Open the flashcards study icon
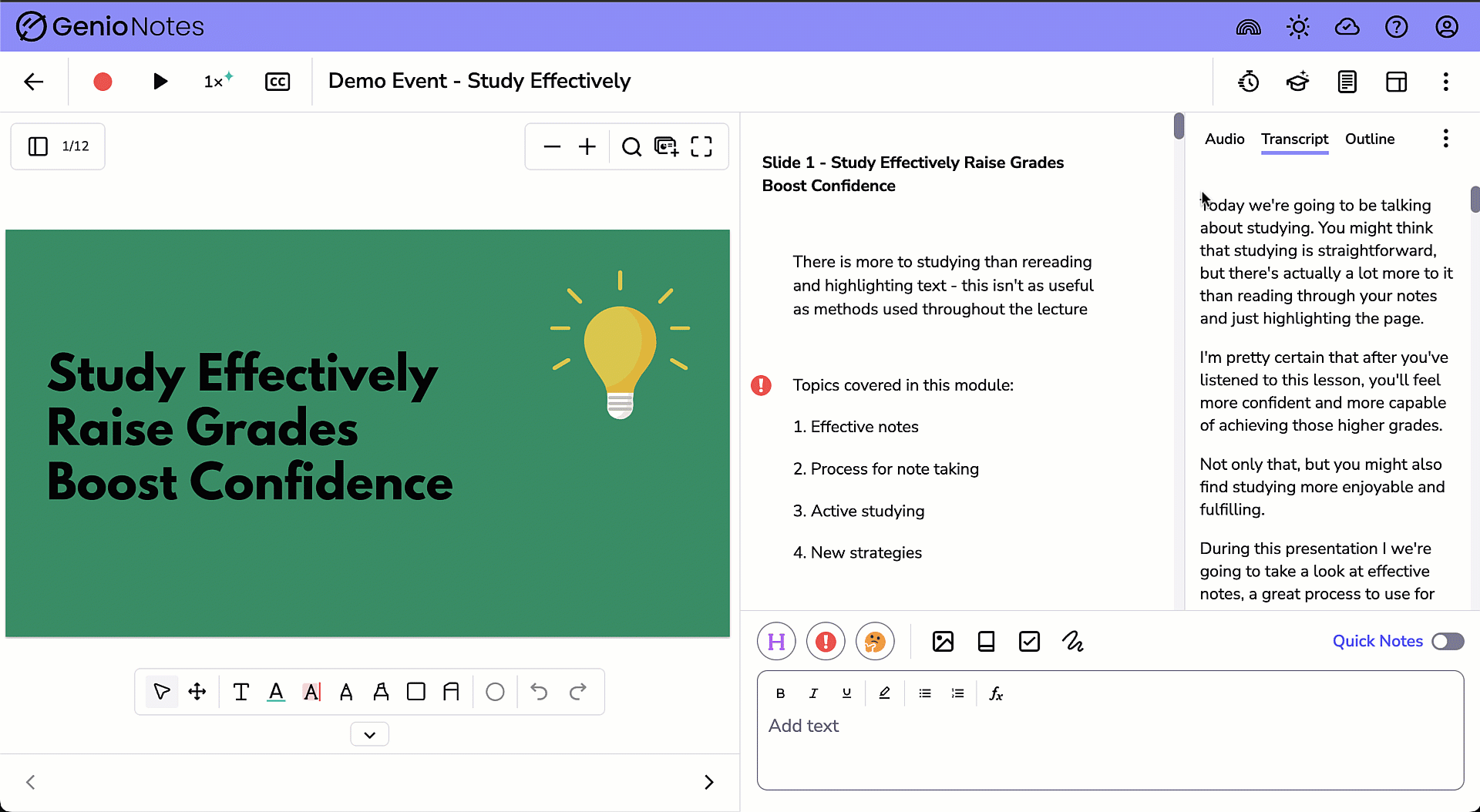 point(1297,81)
